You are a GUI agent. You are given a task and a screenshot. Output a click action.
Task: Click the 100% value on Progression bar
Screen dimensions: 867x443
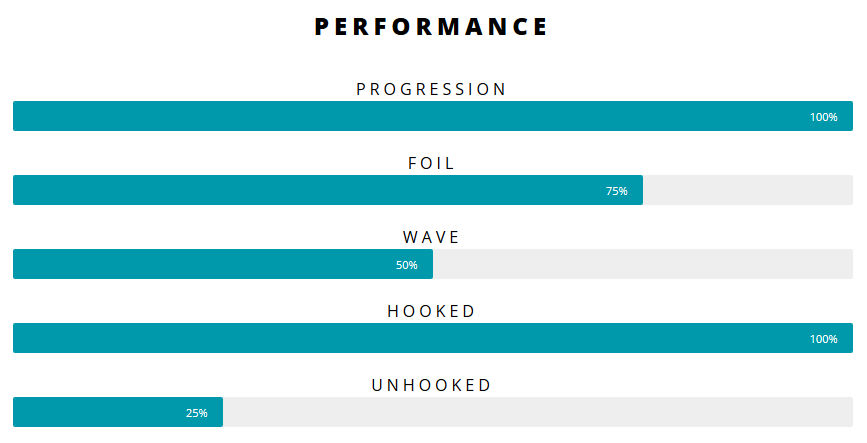point(823,117)
